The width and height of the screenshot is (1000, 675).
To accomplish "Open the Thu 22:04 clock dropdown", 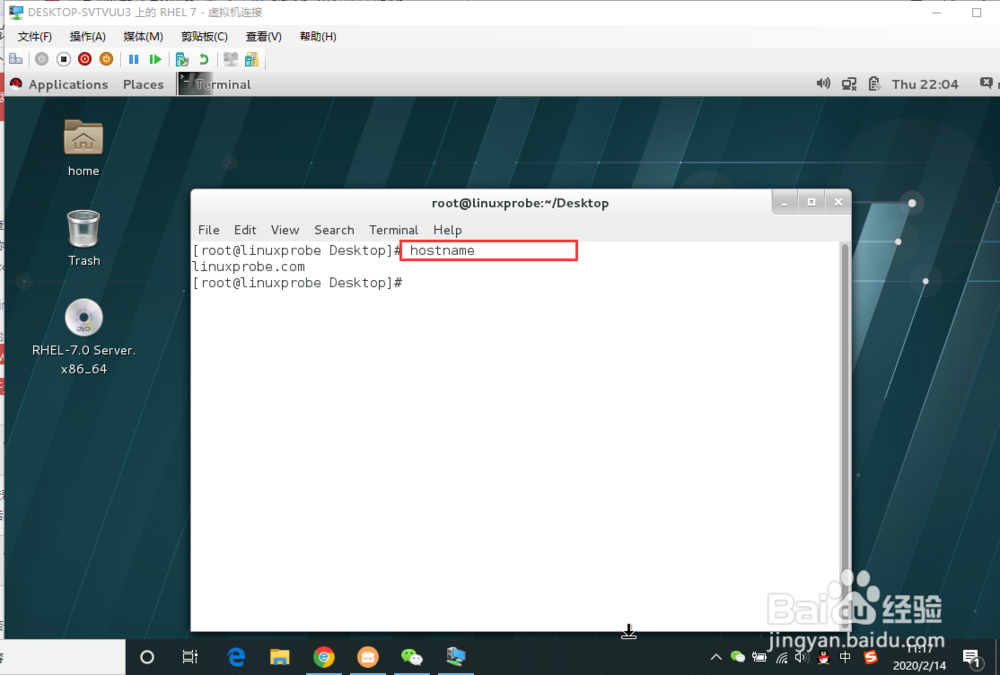I will (924, 84).
